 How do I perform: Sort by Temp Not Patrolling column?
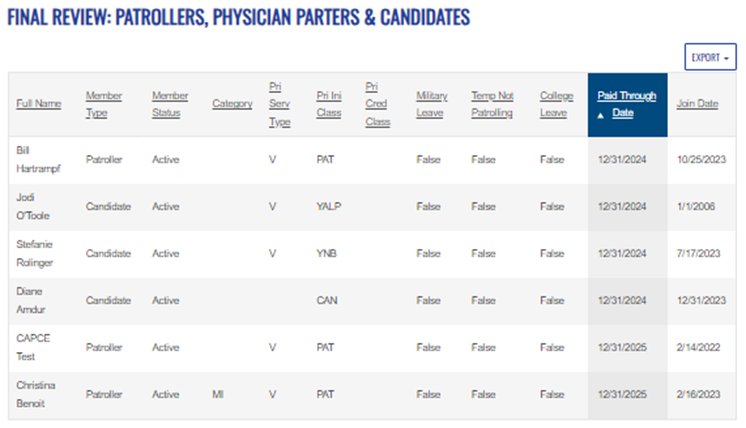(x=492, y=103)
